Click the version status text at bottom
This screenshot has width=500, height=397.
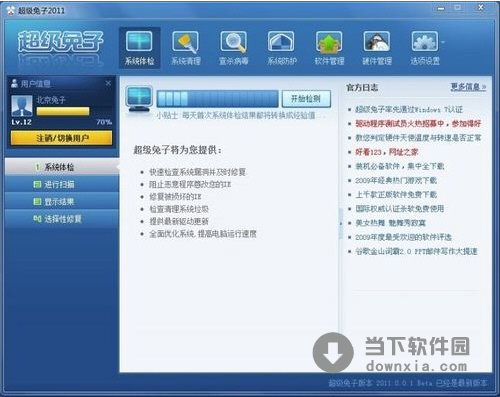click(x=408, y=383)
